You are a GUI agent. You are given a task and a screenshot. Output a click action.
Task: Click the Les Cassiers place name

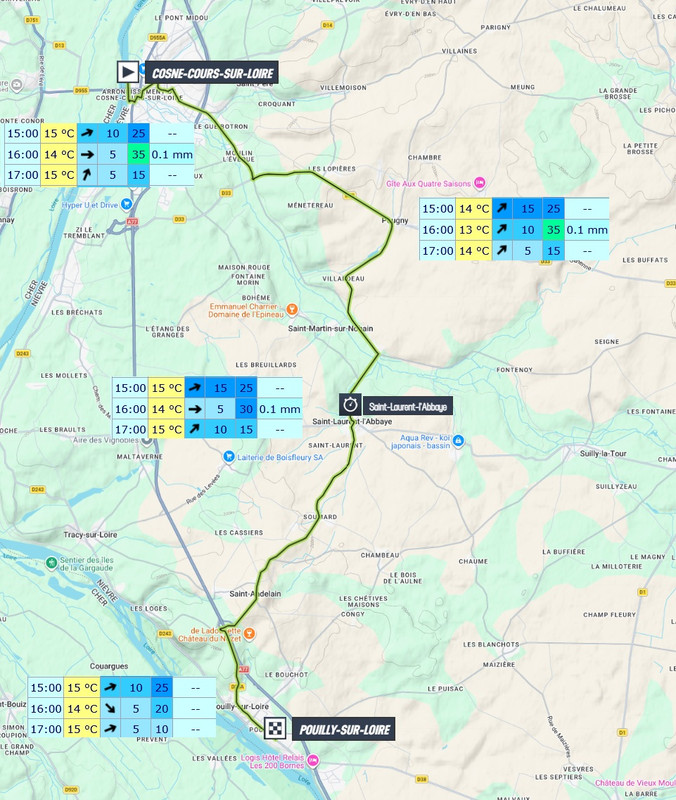[239, 532]
